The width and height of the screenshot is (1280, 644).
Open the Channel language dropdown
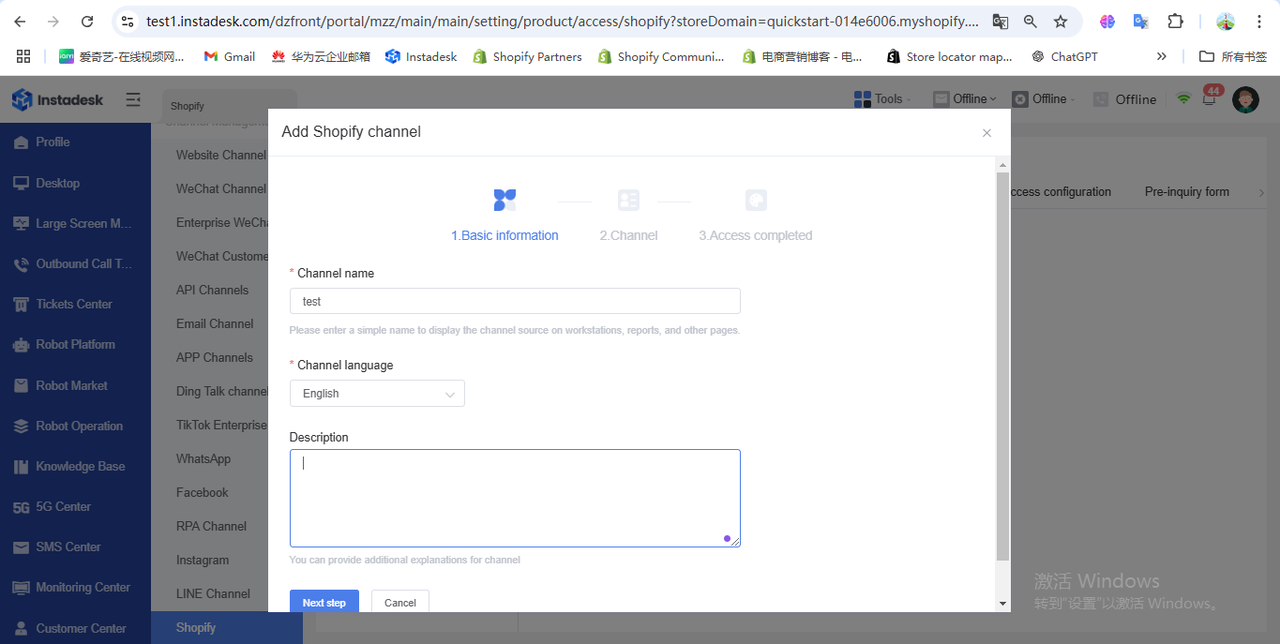377,394
